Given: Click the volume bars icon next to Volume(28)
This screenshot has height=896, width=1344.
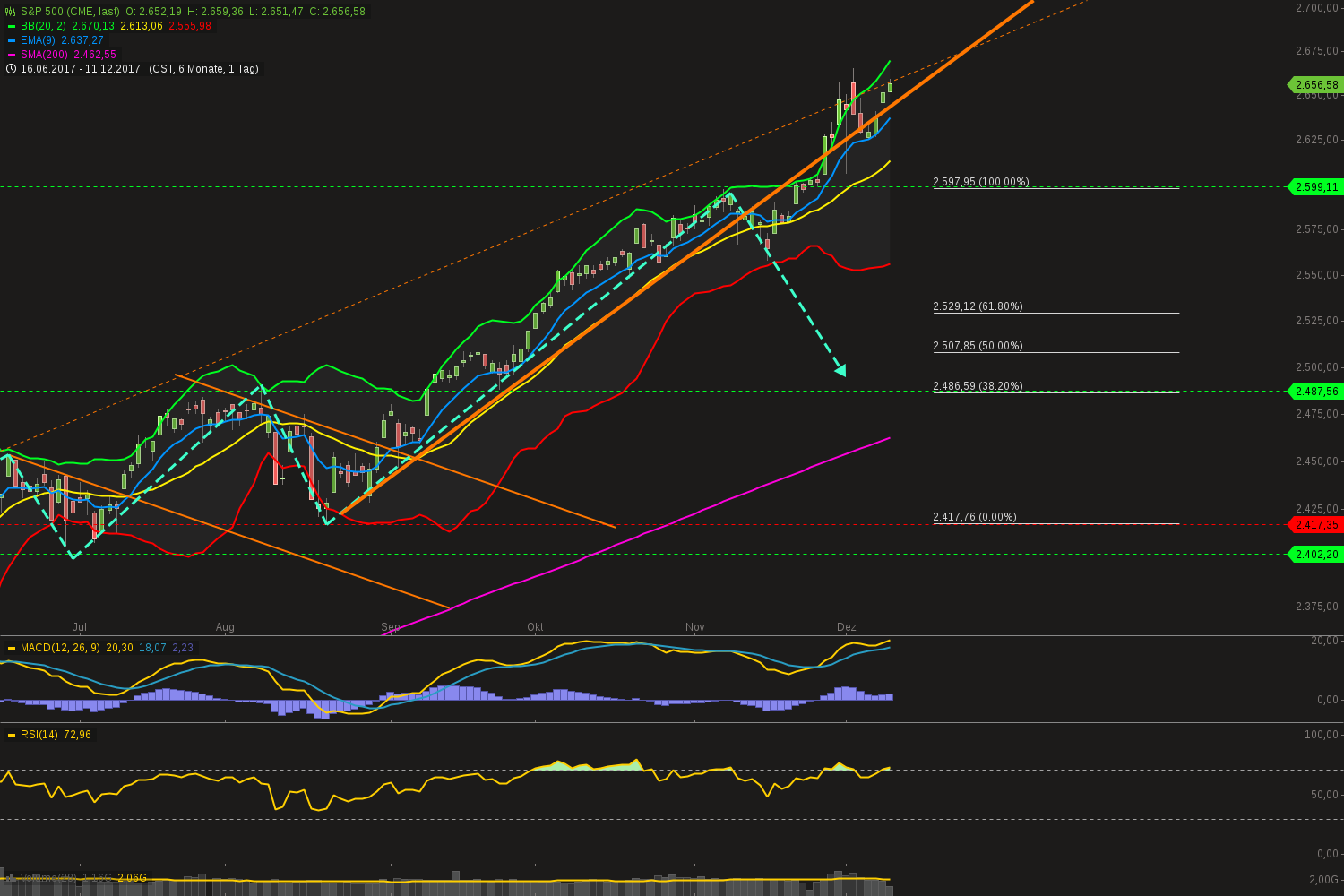Looking at the screenshot, I should (x=11, y=877).
